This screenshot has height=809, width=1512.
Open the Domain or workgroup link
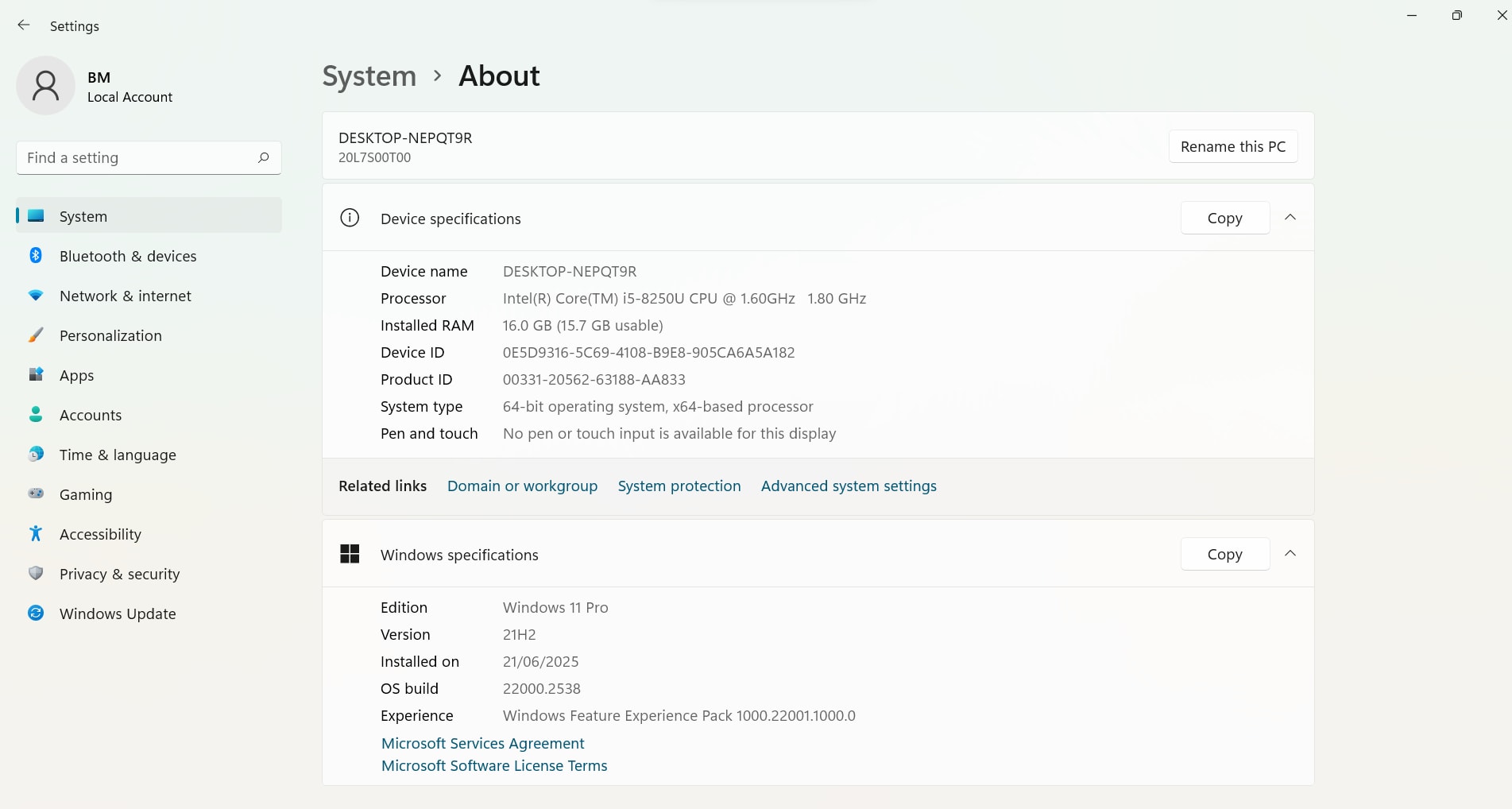coord(522,486)
